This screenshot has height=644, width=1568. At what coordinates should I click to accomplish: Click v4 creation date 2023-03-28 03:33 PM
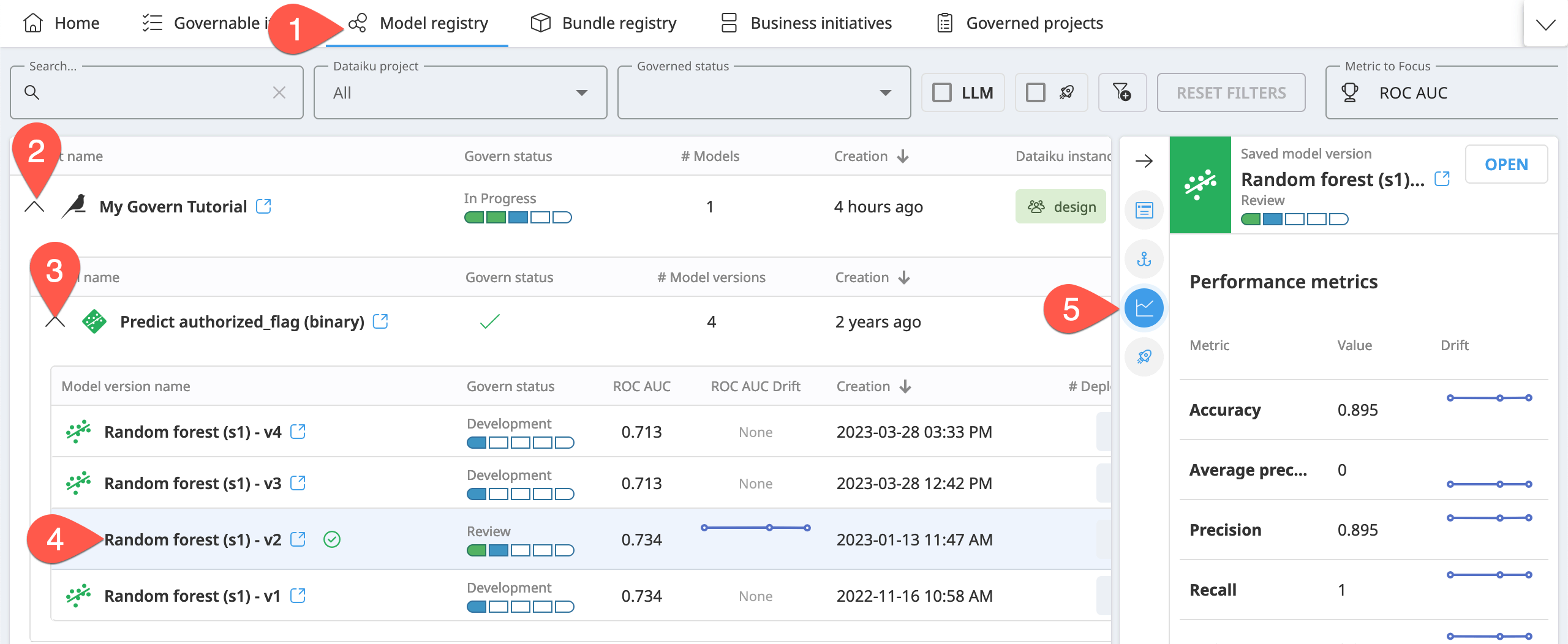tap(914, 432)
